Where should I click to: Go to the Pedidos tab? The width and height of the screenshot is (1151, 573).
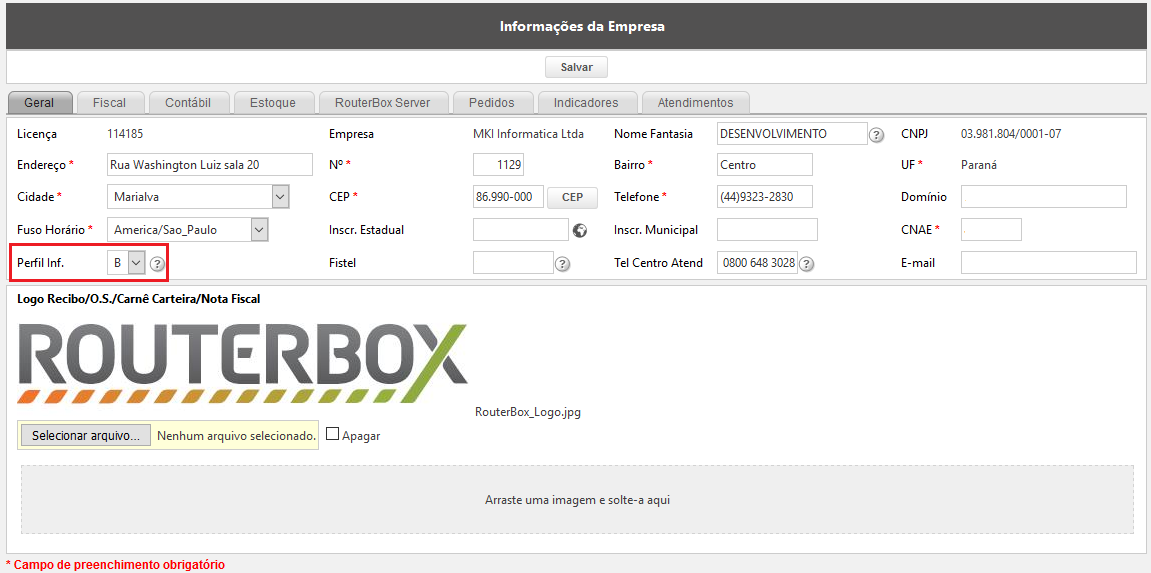492,103
